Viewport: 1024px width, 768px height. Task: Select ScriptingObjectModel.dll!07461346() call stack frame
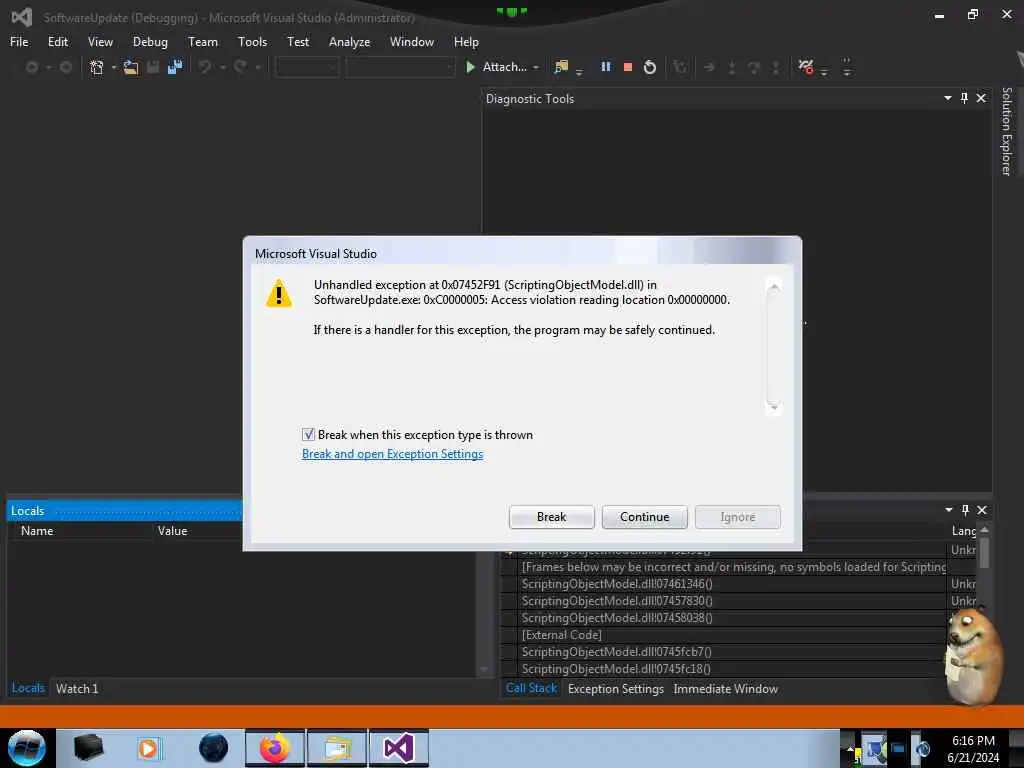(616, 584)
